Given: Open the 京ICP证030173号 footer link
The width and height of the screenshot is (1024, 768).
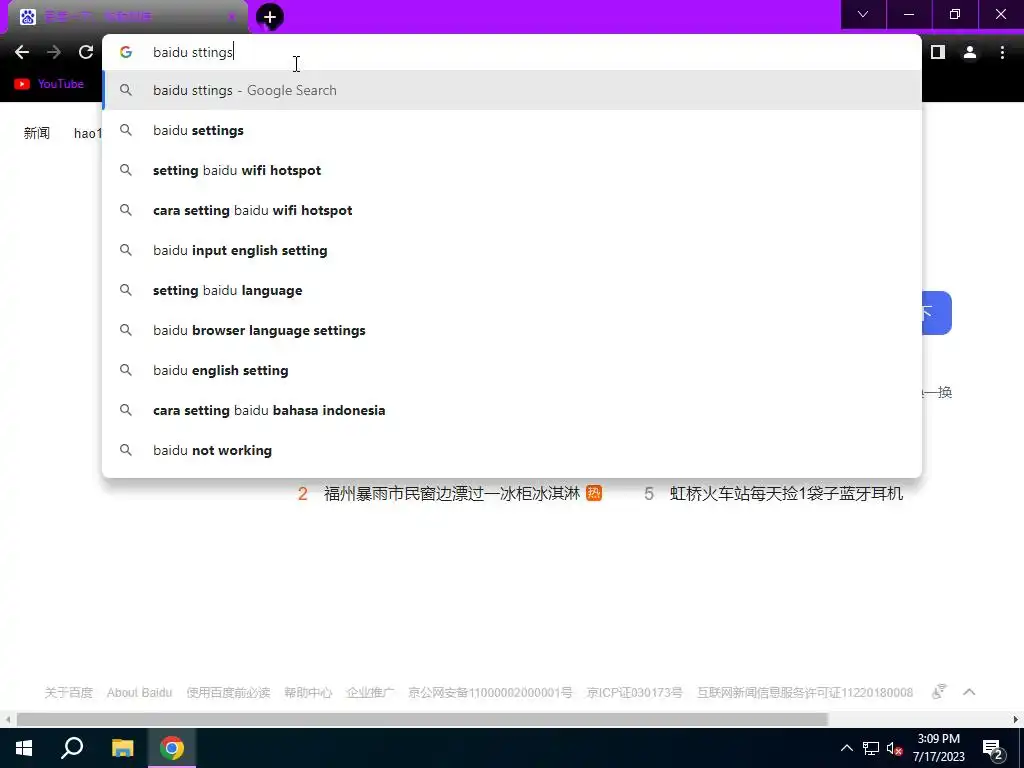Looking at the screenshot, I should tap(634, 692).
